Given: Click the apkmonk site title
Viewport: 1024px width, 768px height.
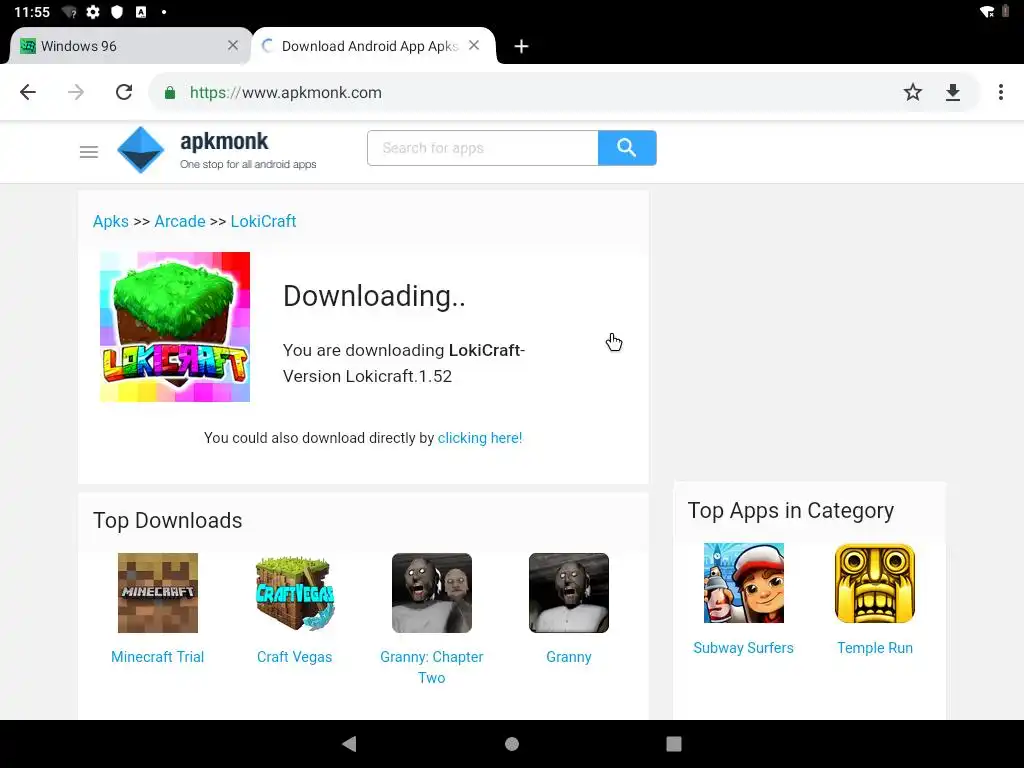Looking at the screenshot, I should (x=224, y=141).
